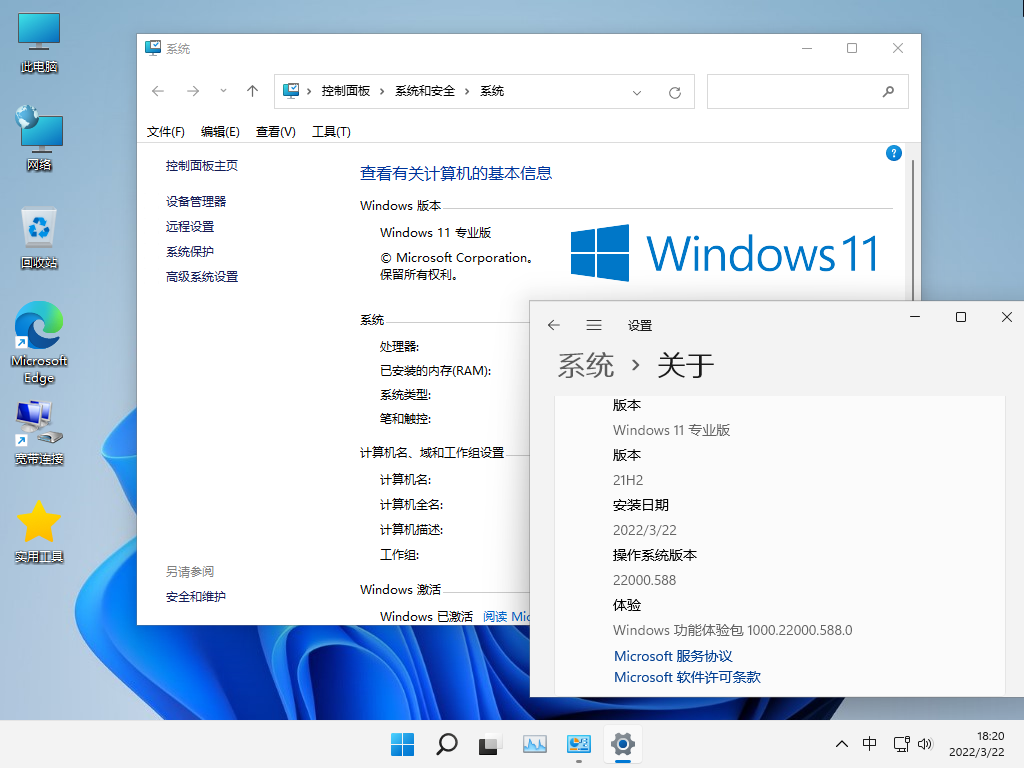The image size is (1024, 768).
Task: Maximize the Settings window
Action: (x=961, y=317)
